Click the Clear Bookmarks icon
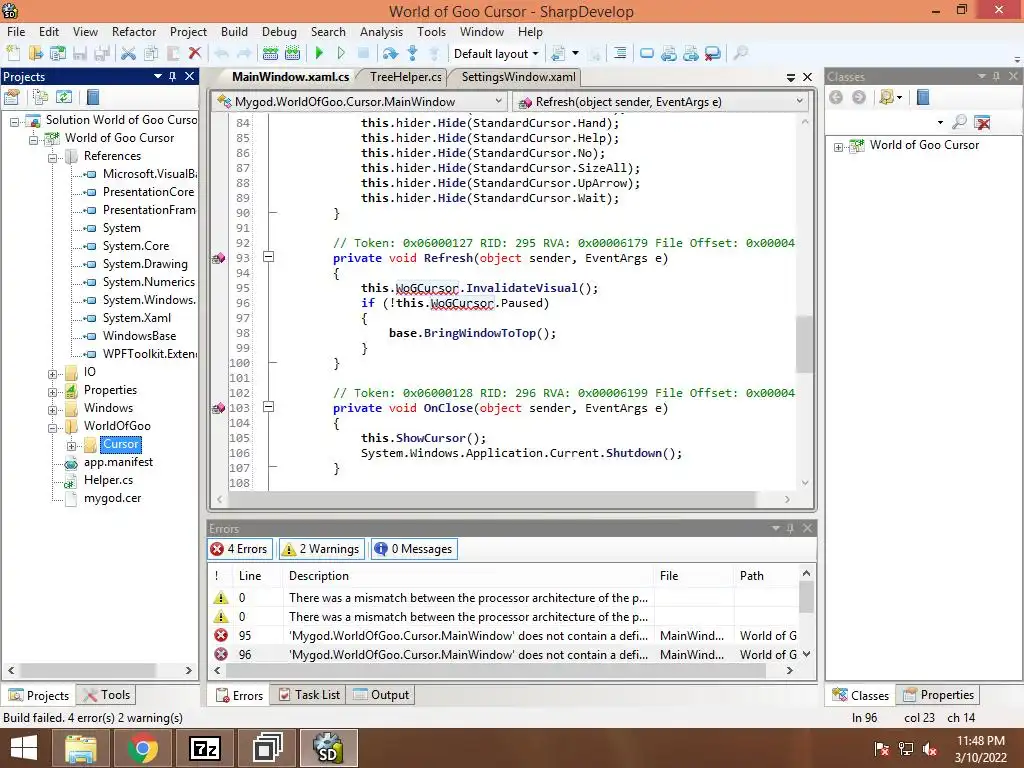Screen dimensions: 1024x768 point(713,54)
